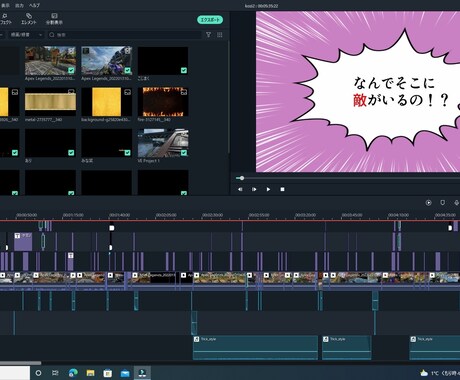The image size is (460, 380).
Task: Open the エレメント (Elements) tab
Action: pyautogui.click(x=29, y=19)
